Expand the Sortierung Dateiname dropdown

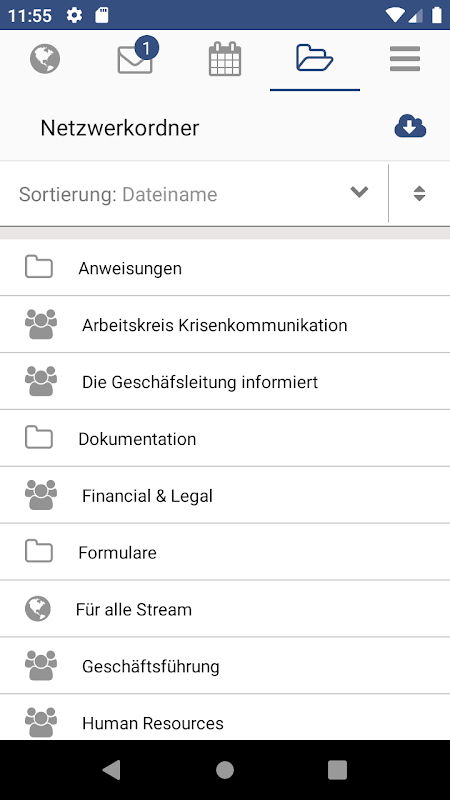(194, 194)
